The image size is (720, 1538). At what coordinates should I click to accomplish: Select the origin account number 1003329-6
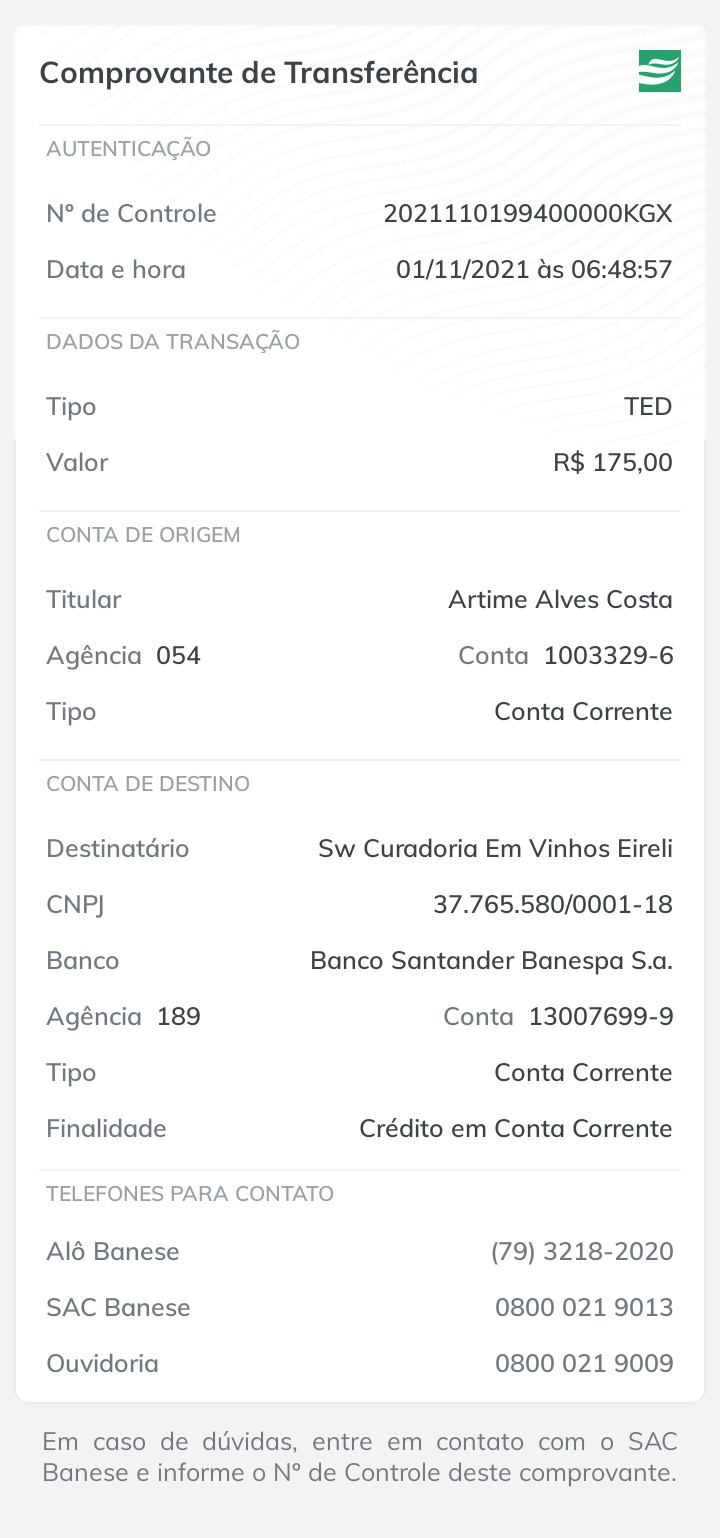click(608, 656)
